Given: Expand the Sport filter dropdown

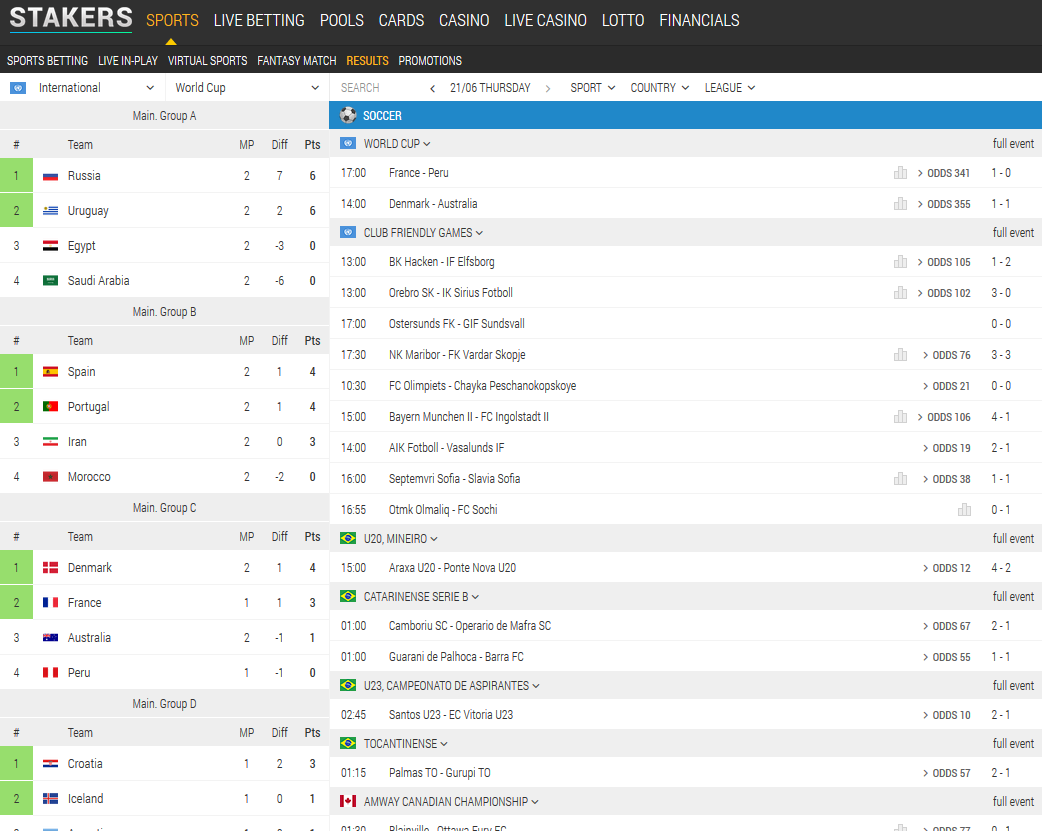Looking at the screenshot, I should click(x=593, y=88).
